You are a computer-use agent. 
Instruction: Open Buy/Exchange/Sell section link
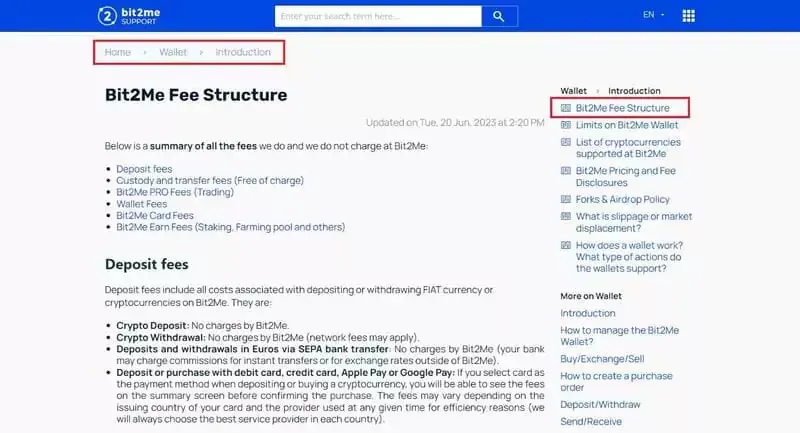coord(603,359)
